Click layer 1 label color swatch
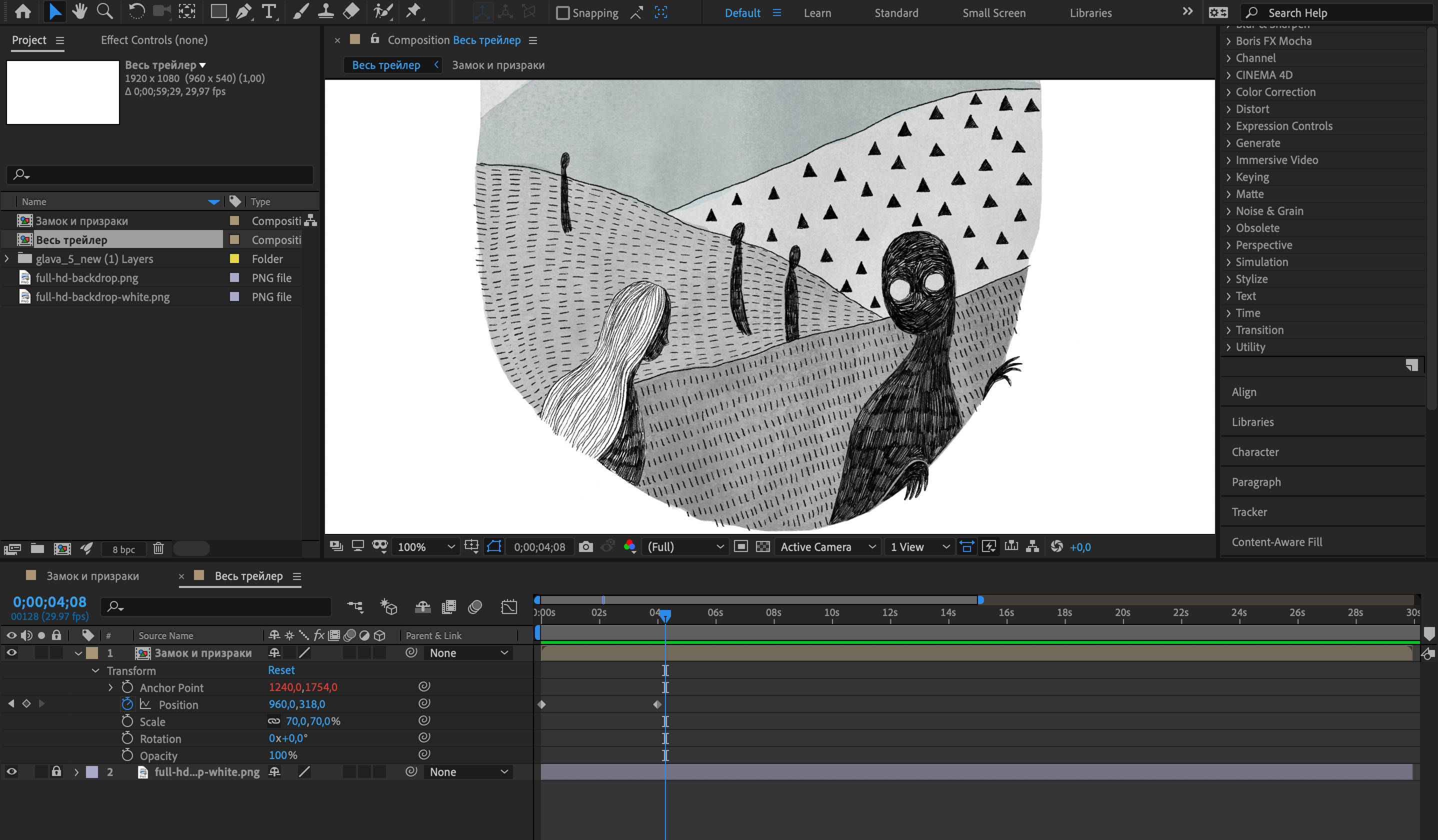The image size is (1438, 840). (x=92, y=653)
